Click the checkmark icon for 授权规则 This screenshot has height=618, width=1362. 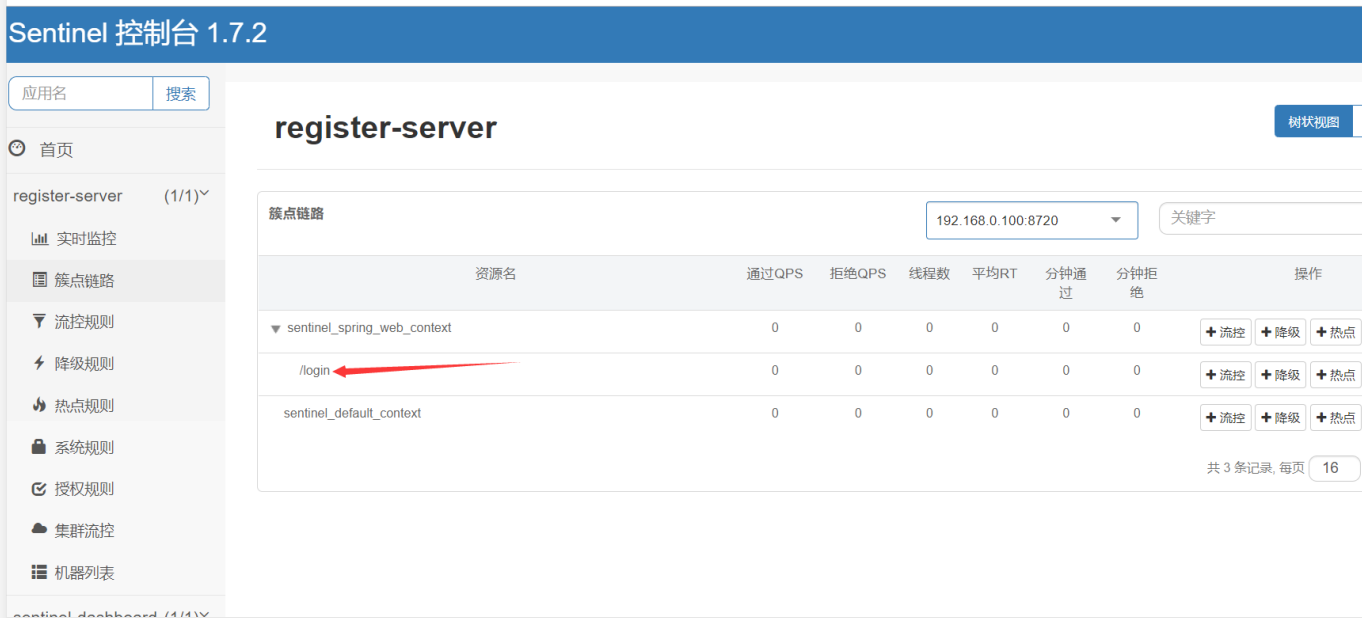point(40,489)
